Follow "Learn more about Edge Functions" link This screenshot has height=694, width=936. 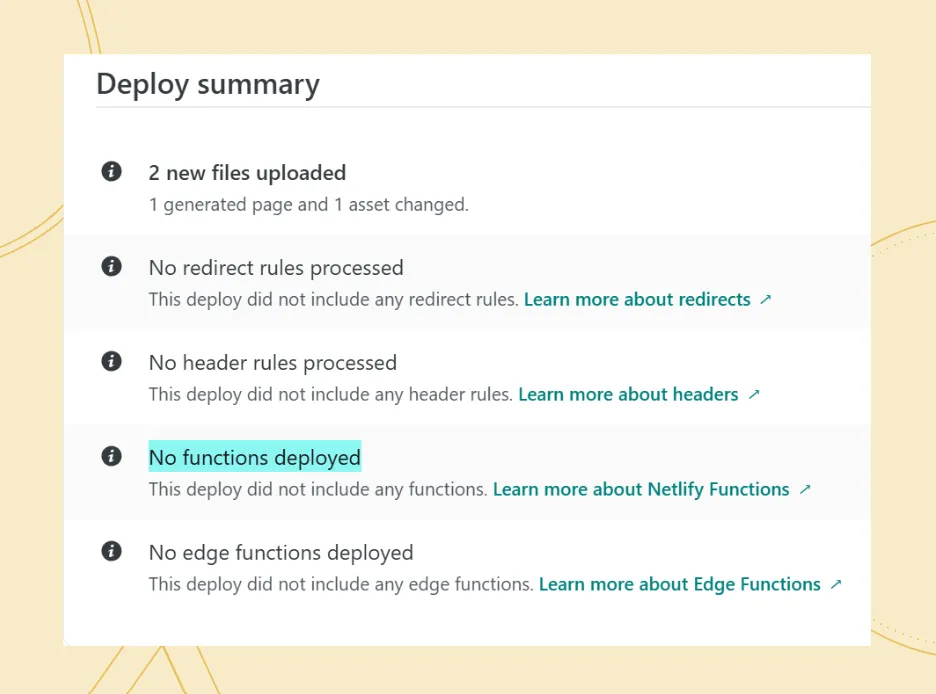pos(679,585)
